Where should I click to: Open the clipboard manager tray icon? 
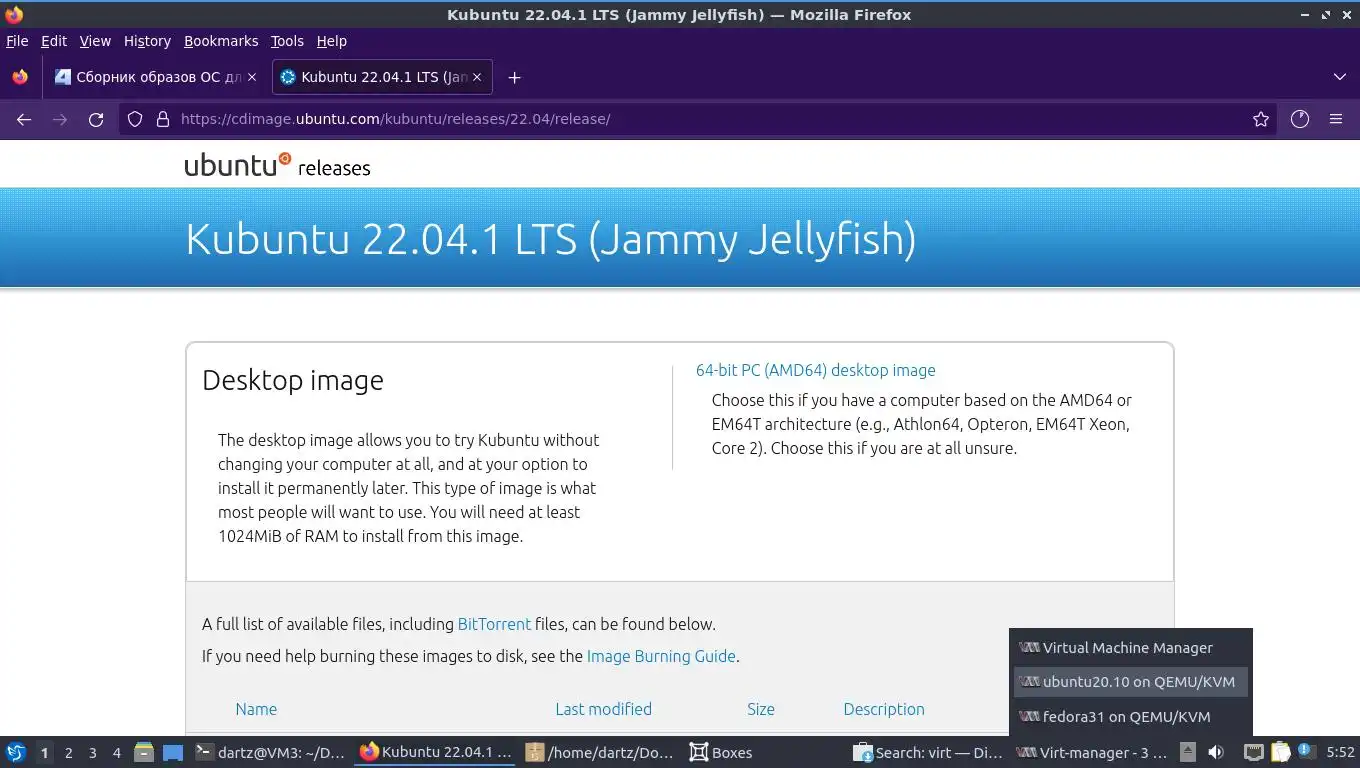coord(1280,752)
